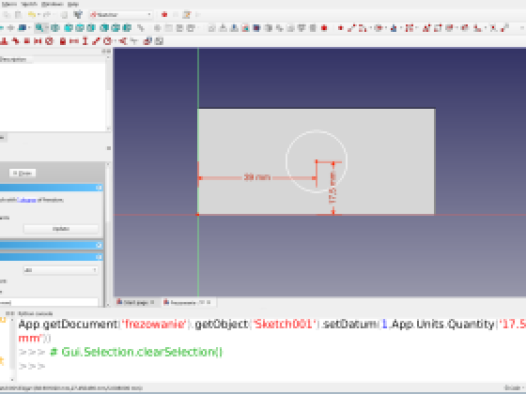
Task: Open the Sketch menu
Action: click(x=30, y=4)
